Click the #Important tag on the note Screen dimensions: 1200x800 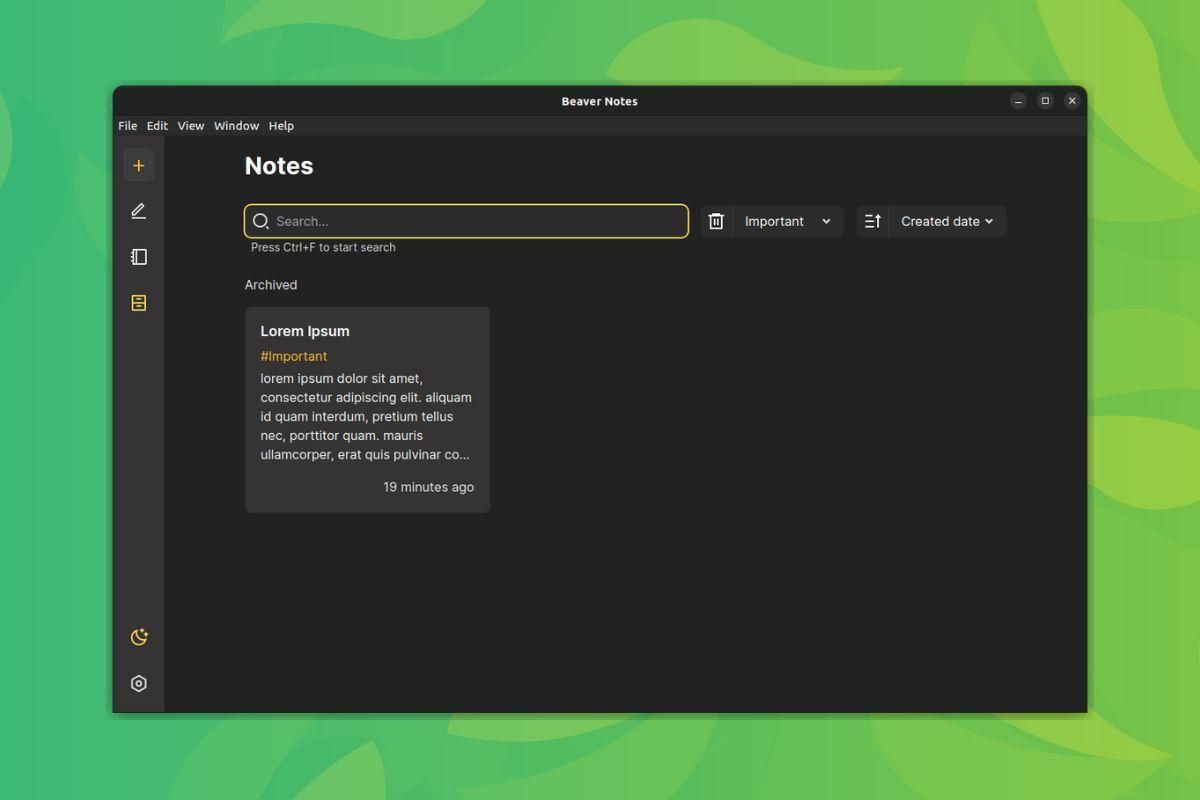(x=293, y=356)
